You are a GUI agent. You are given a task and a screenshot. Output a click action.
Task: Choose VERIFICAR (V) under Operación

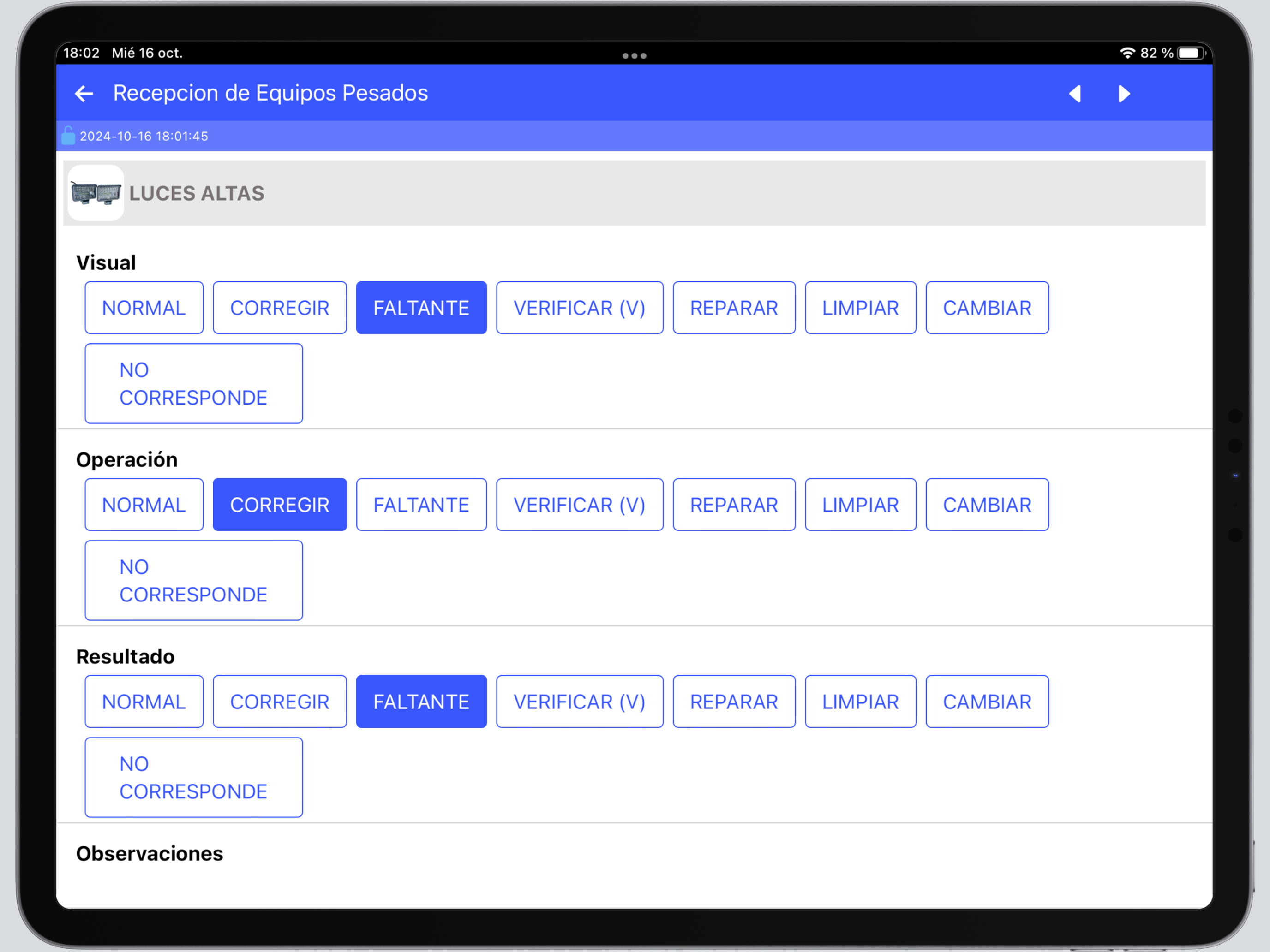(580, 505)
